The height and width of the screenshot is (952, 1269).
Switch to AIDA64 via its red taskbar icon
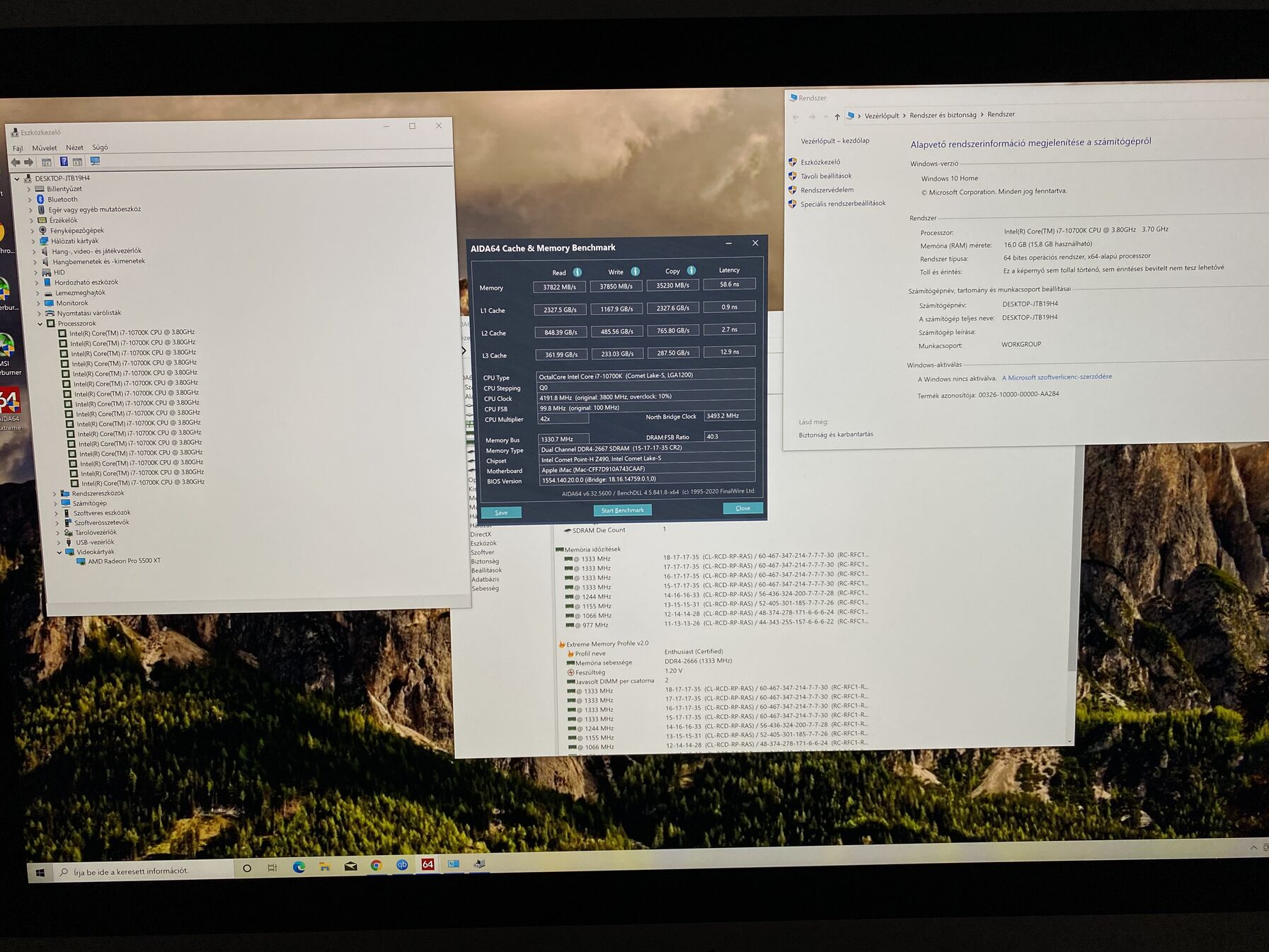(x=427, y=864)
